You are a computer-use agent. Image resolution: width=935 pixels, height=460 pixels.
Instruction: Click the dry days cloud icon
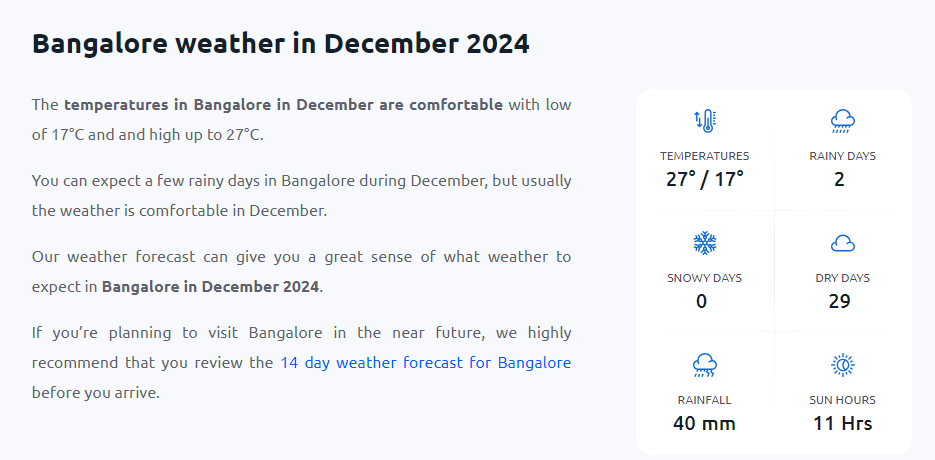click(843, 243)
